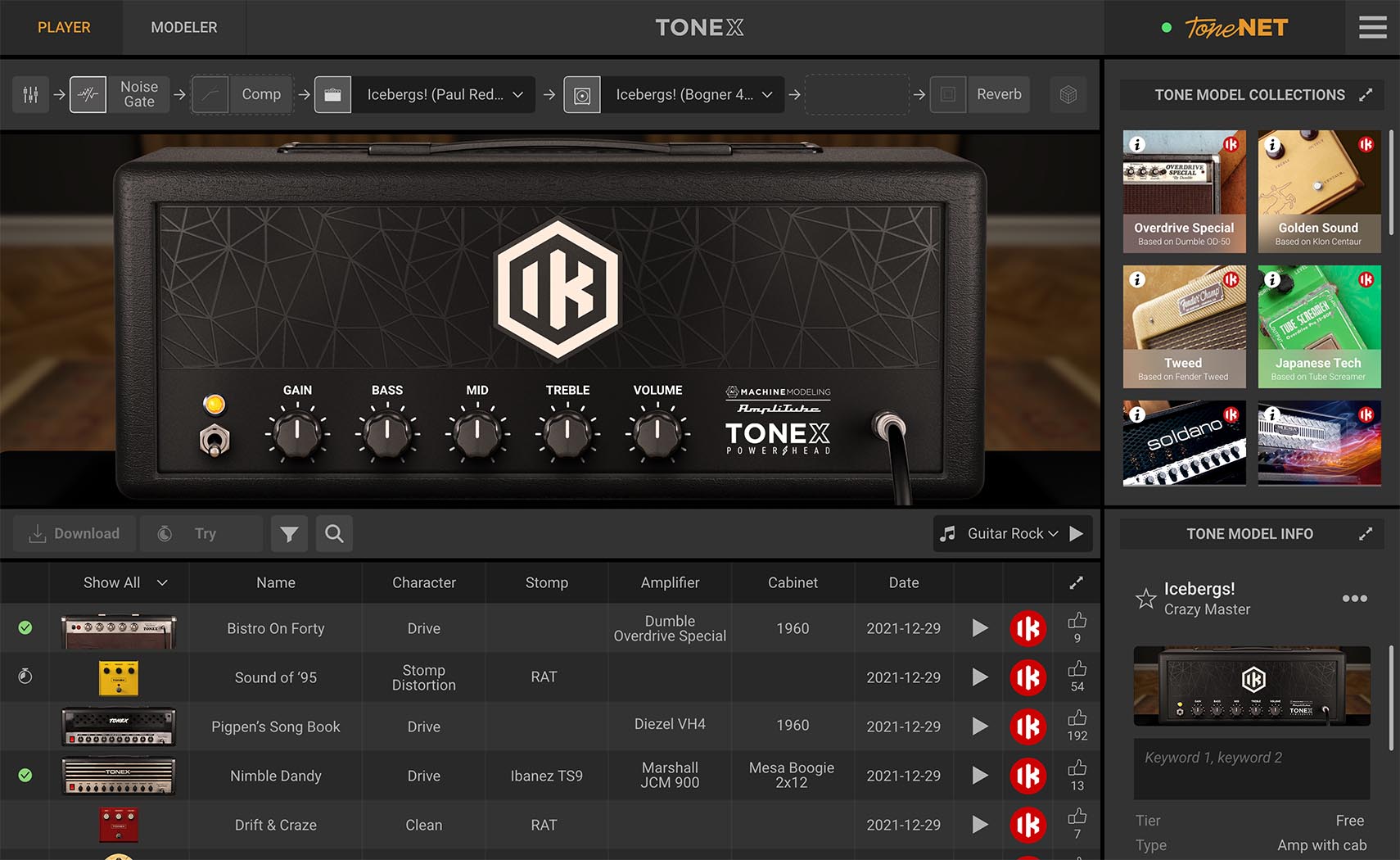Adjust the GAIN knob
Image resolution: width=1400 pixels, height=860 pixels.
tap(297, 432)
